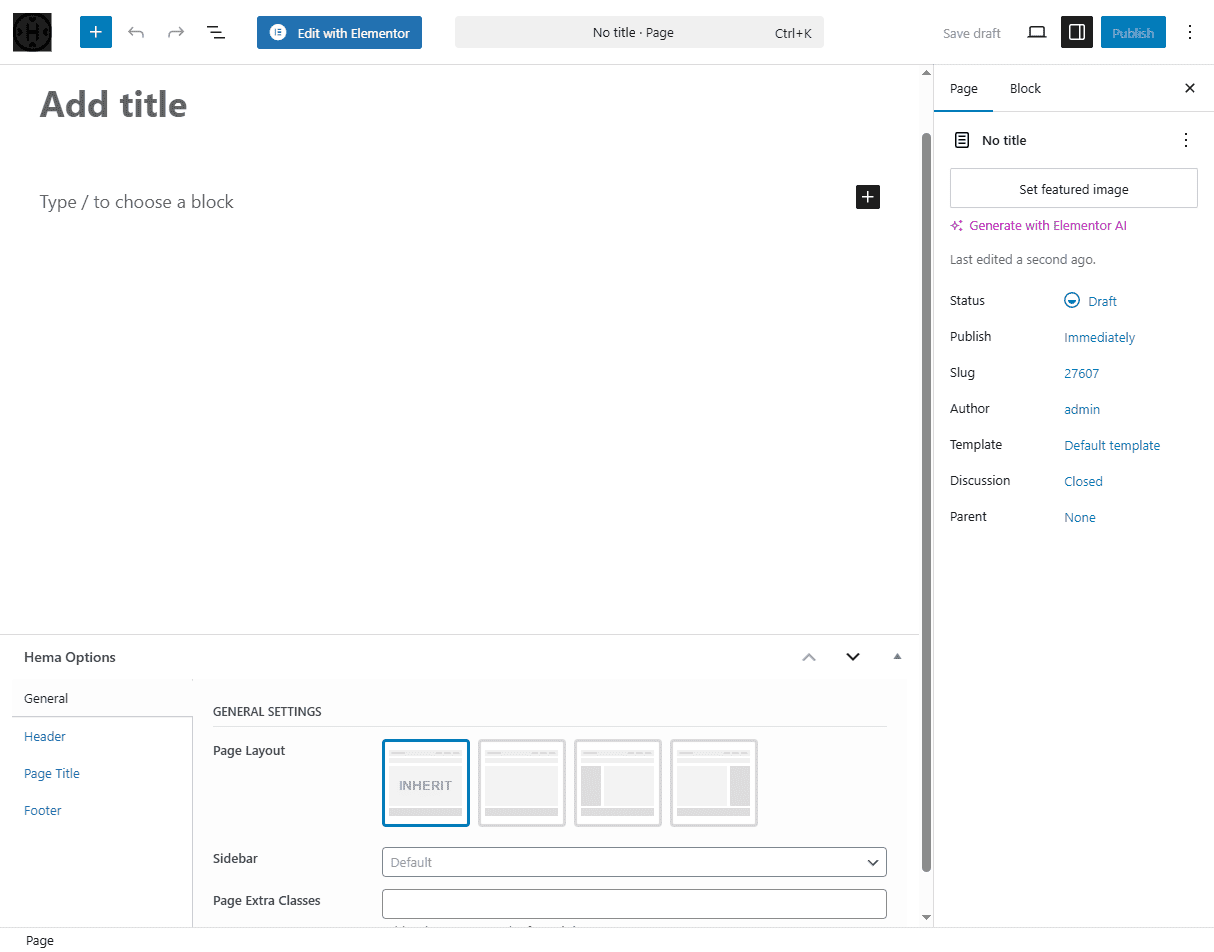Open the actions menu beside No title
1214x952 pixels.
tap(1186, 140)
